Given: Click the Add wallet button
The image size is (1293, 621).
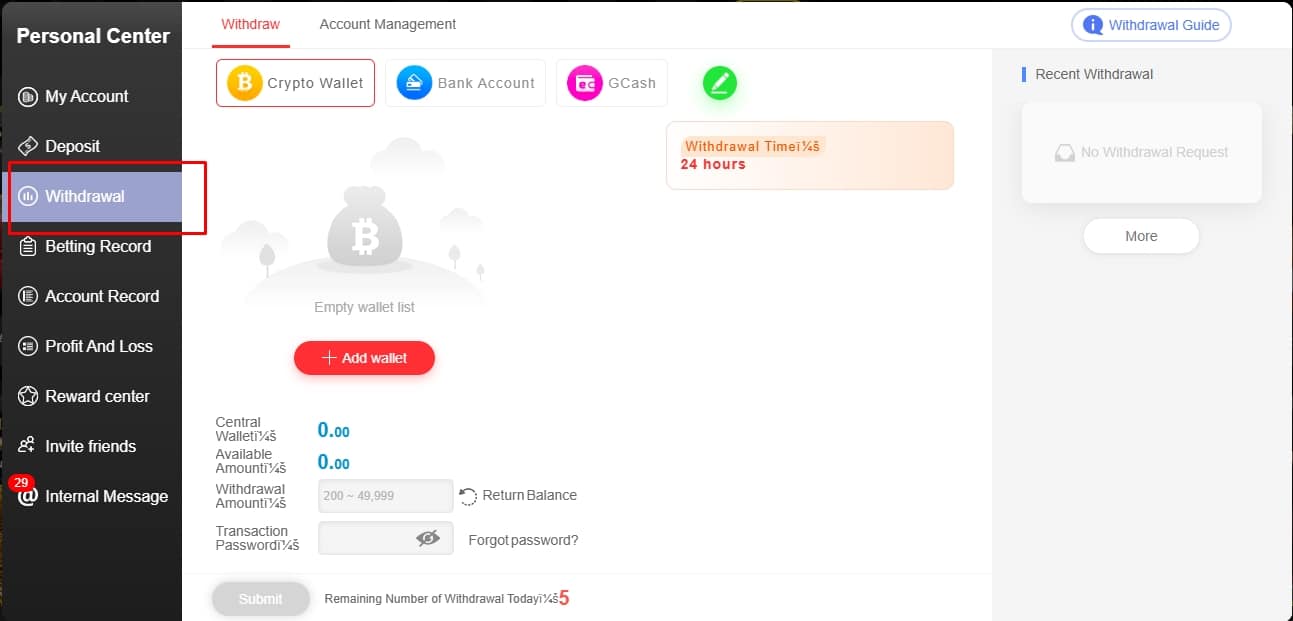Looking at the screenshot, I should pos(364,358).
